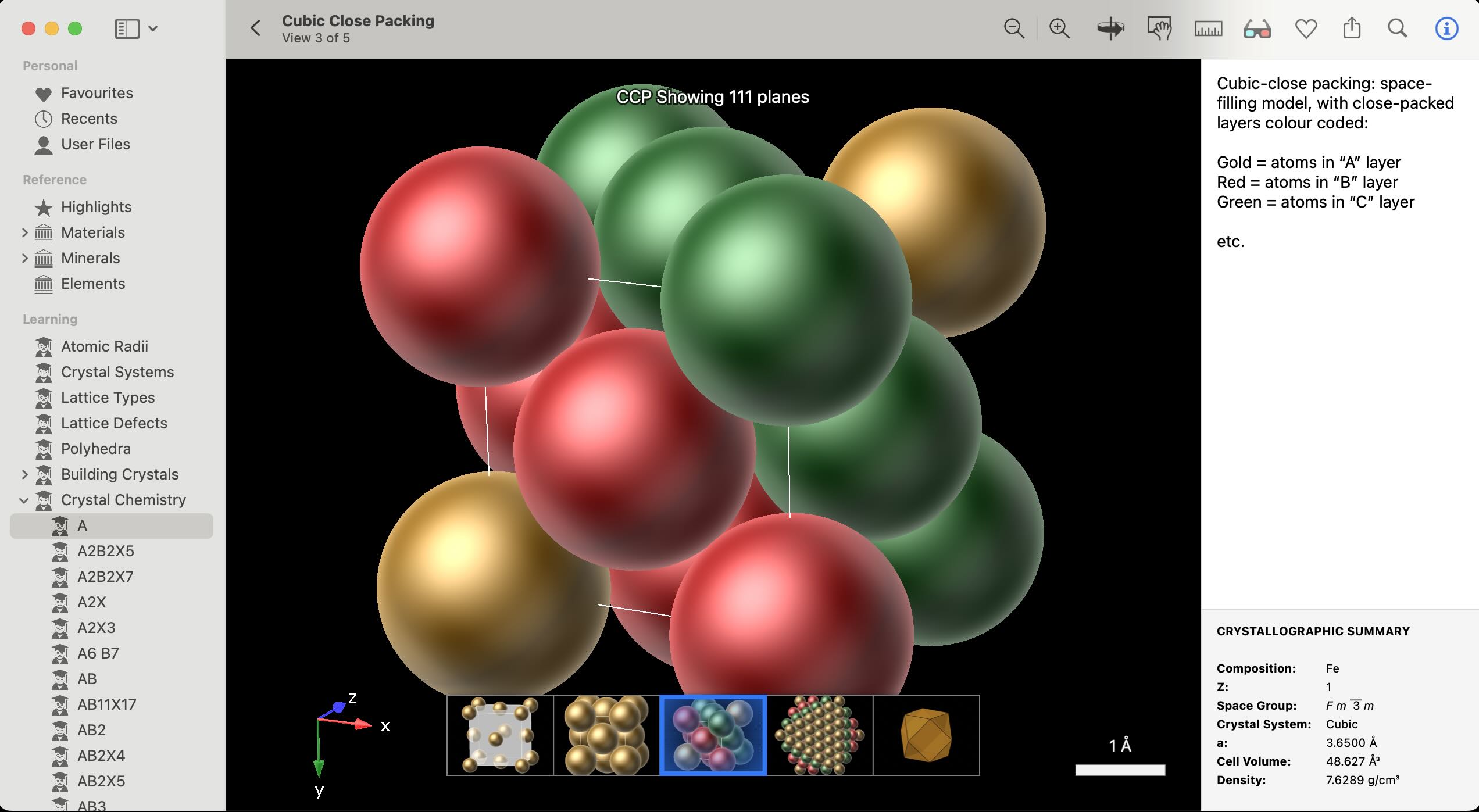Screen dimensions: 1479x812
Task: Select the hand manipulation tool
Action: 1159,28
